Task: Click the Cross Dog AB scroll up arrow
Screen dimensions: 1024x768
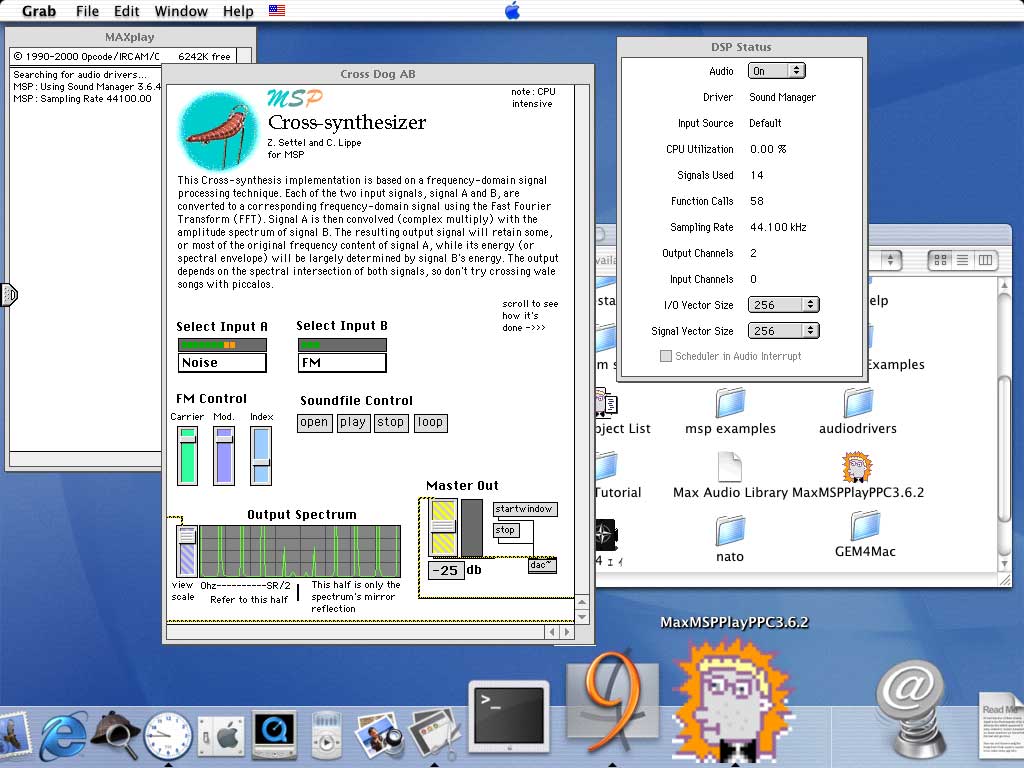Action: [x=582, y=602]
